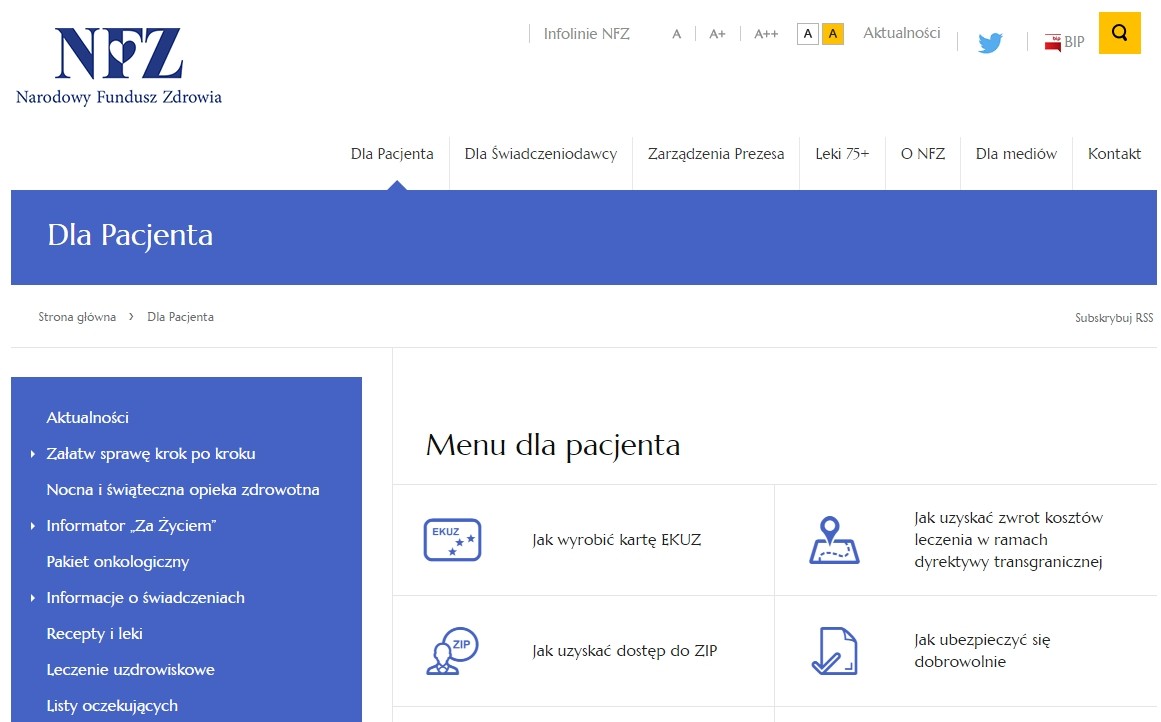Open Listy oczekujących sidebar link
The height and width of the screenshot is (722, 1161).
click(112, 706)
